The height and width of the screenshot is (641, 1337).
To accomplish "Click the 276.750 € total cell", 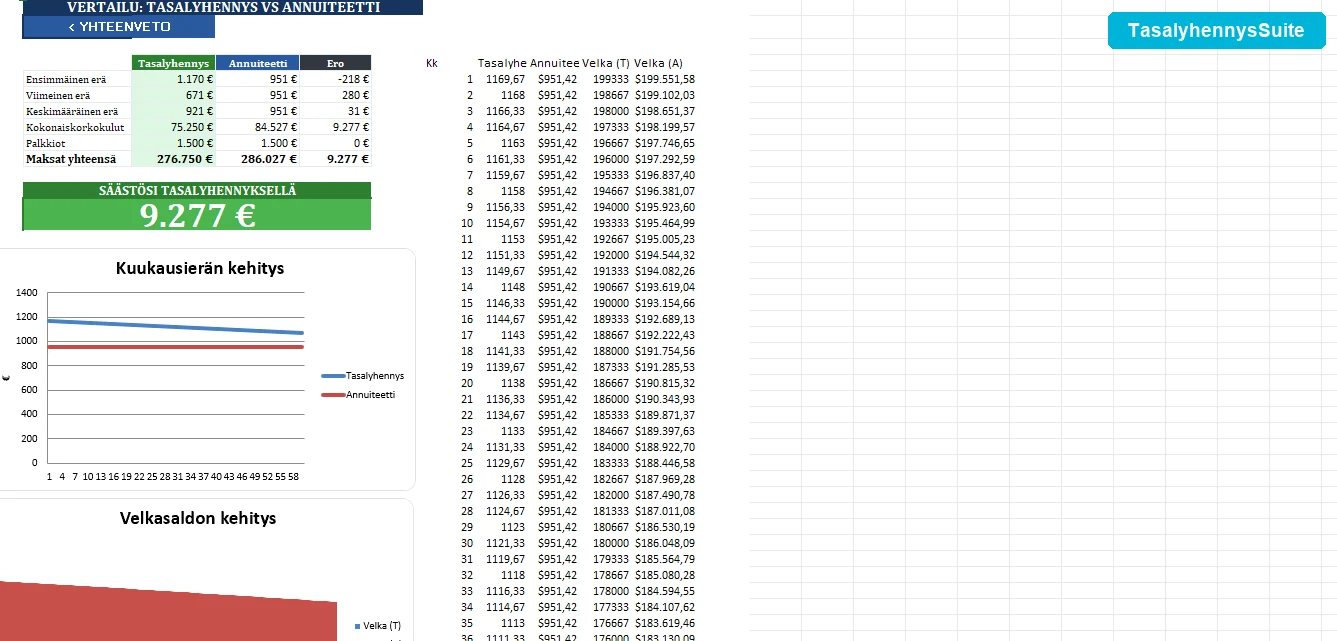I will click(173, 159).
